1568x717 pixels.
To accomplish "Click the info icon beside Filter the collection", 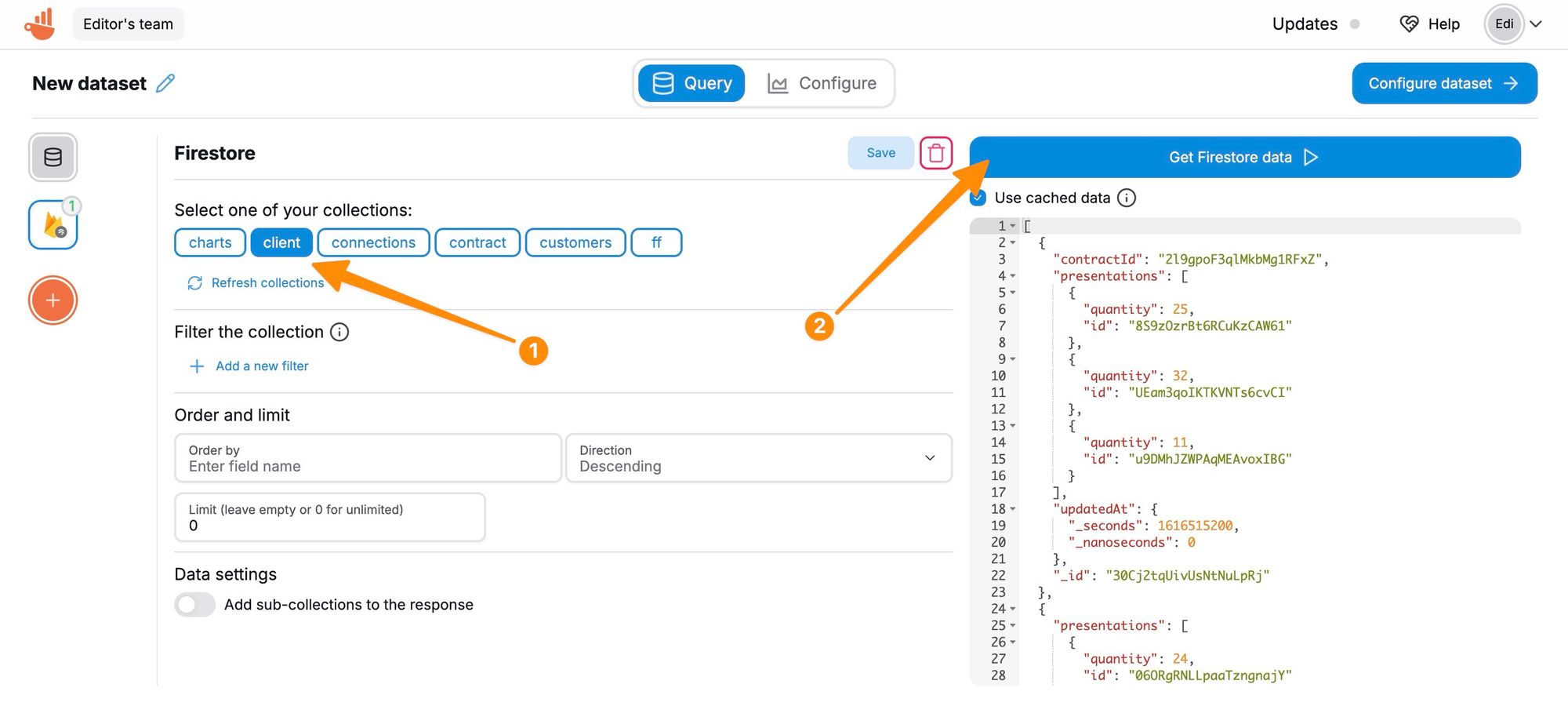I will coord(339,332).
